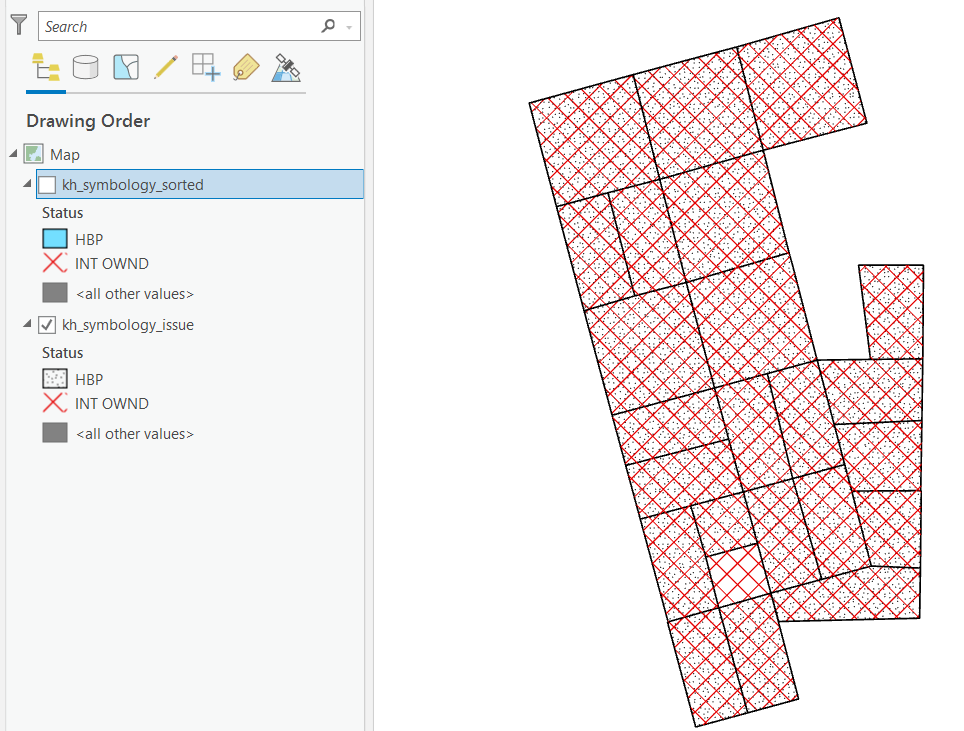
Task: Click the magnifier in the Search field
Action: [x=329, y=25]
